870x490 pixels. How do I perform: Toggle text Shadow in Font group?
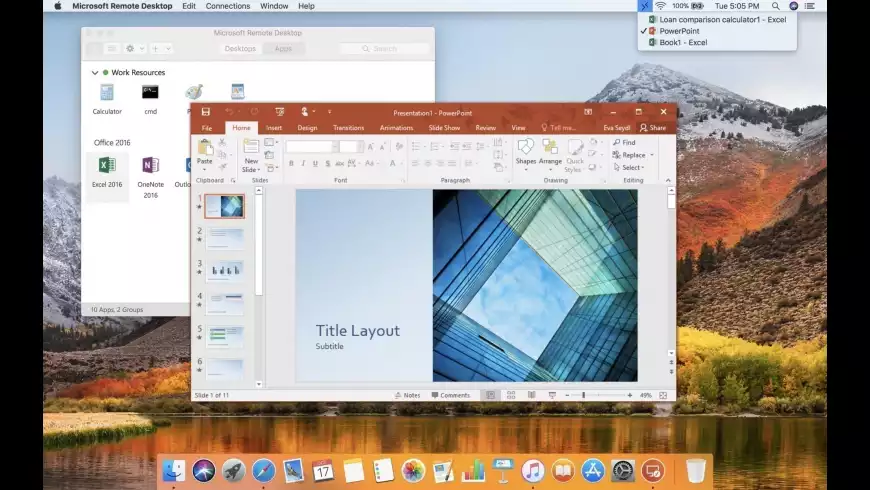coord(327,163)
